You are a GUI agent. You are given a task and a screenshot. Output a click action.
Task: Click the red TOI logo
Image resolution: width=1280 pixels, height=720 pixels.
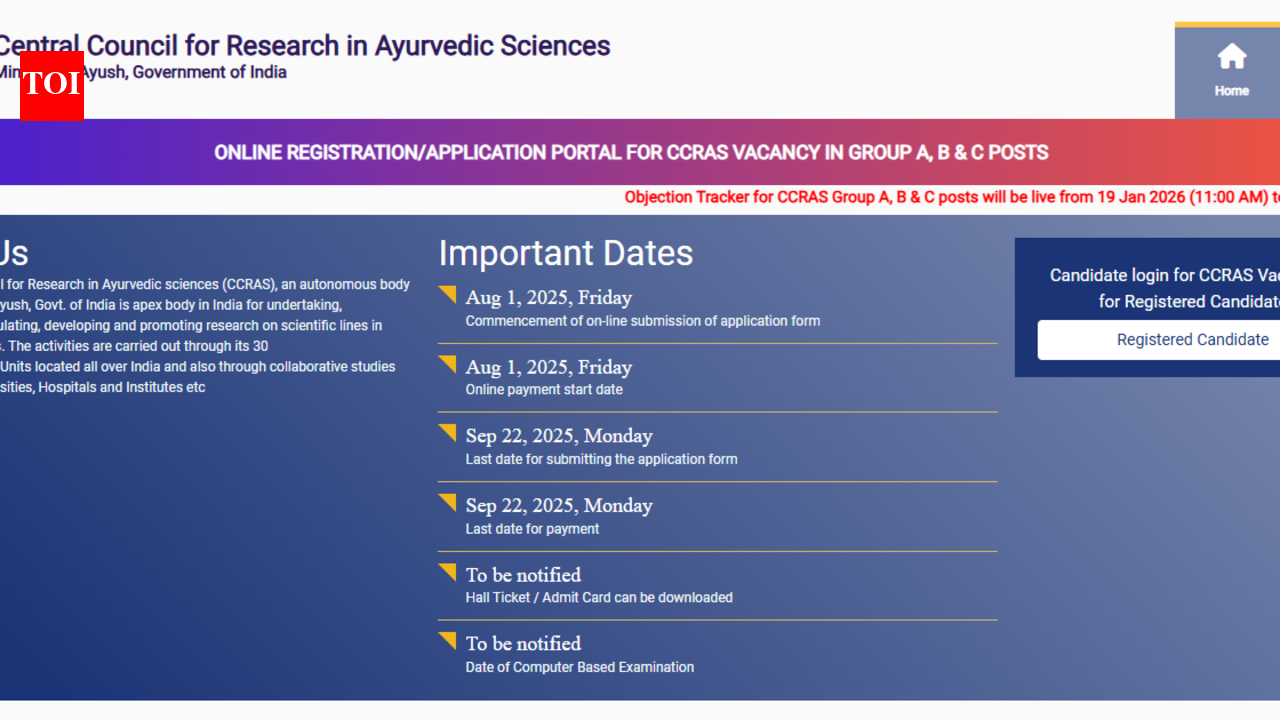[x=51, y=86]
